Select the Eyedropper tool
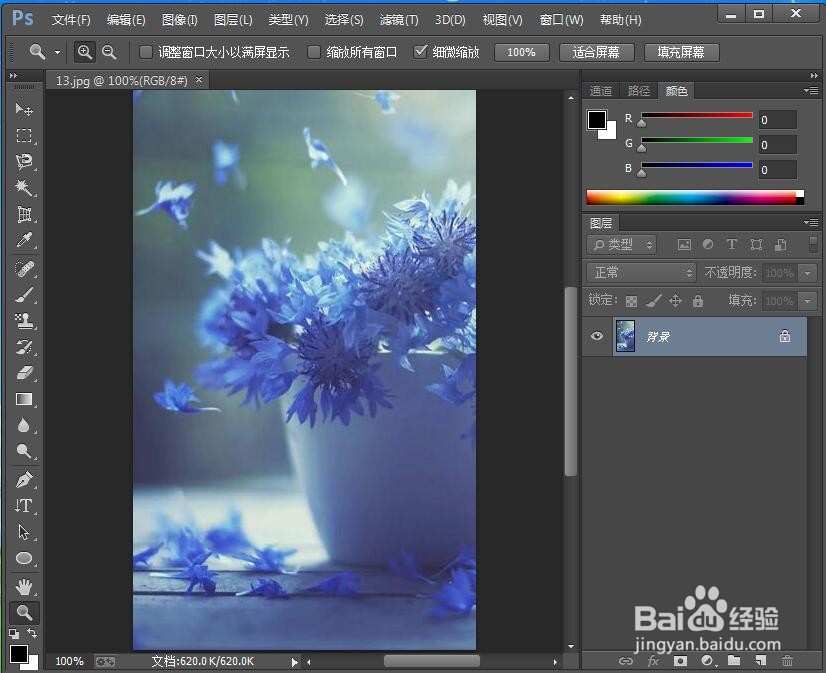The width and height of the screenshot is (826, 673). point(22,240)
